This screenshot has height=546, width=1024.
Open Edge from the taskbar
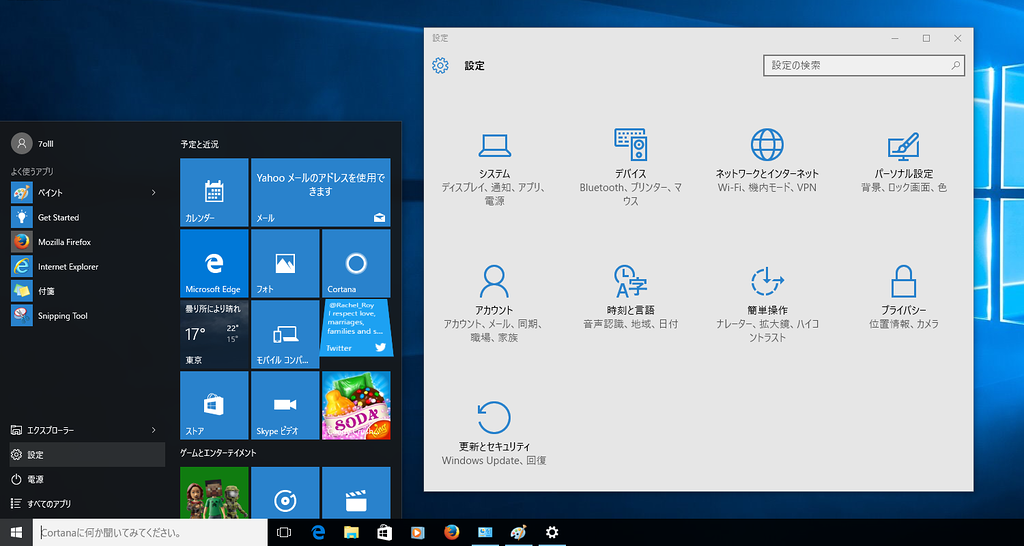318,532
